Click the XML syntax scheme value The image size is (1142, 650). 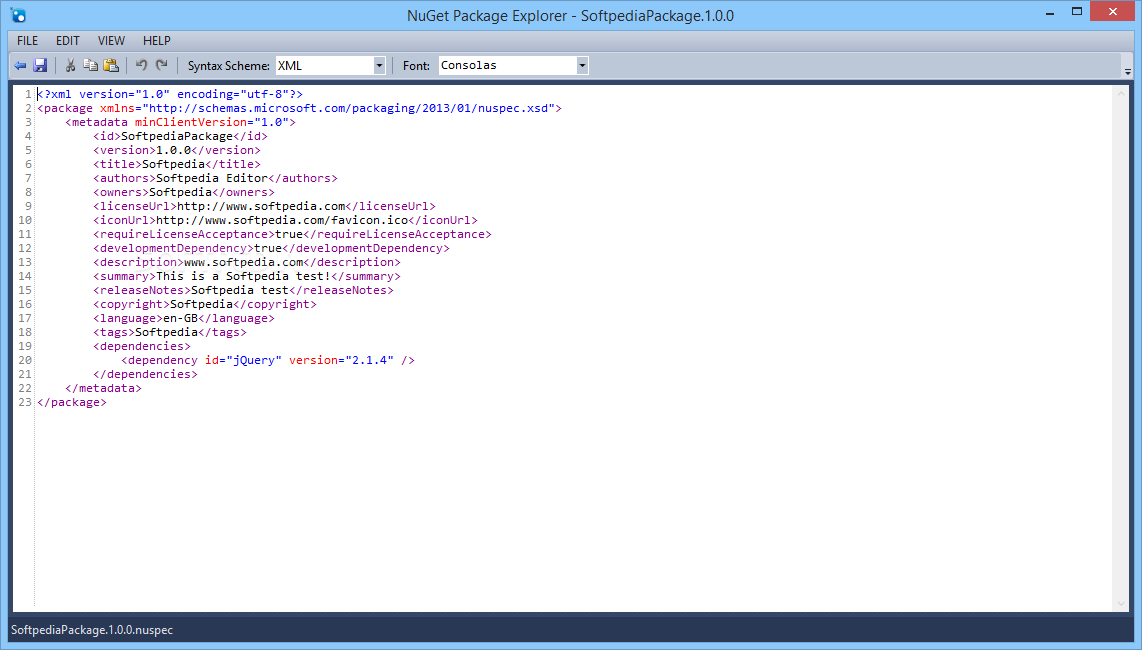[325, 66]
